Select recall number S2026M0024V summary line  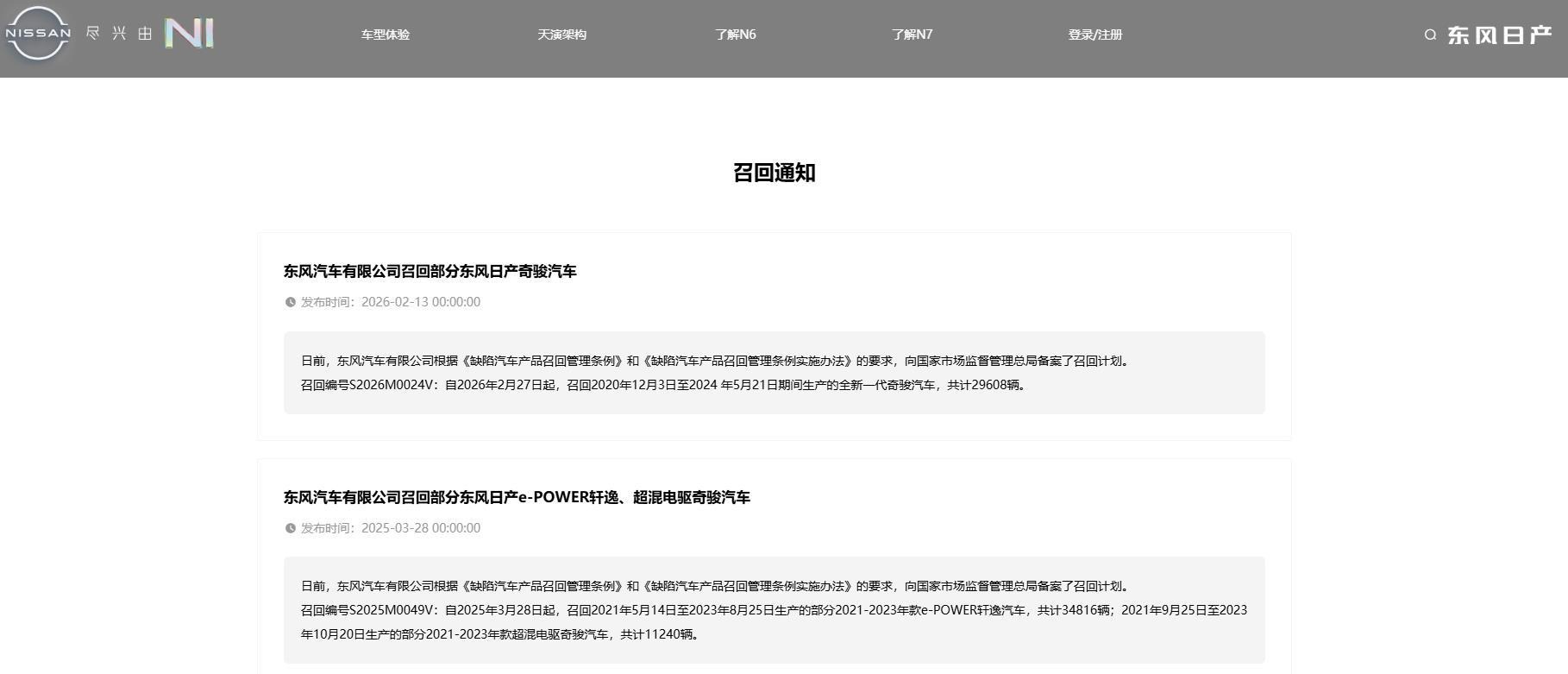[665, 385]
